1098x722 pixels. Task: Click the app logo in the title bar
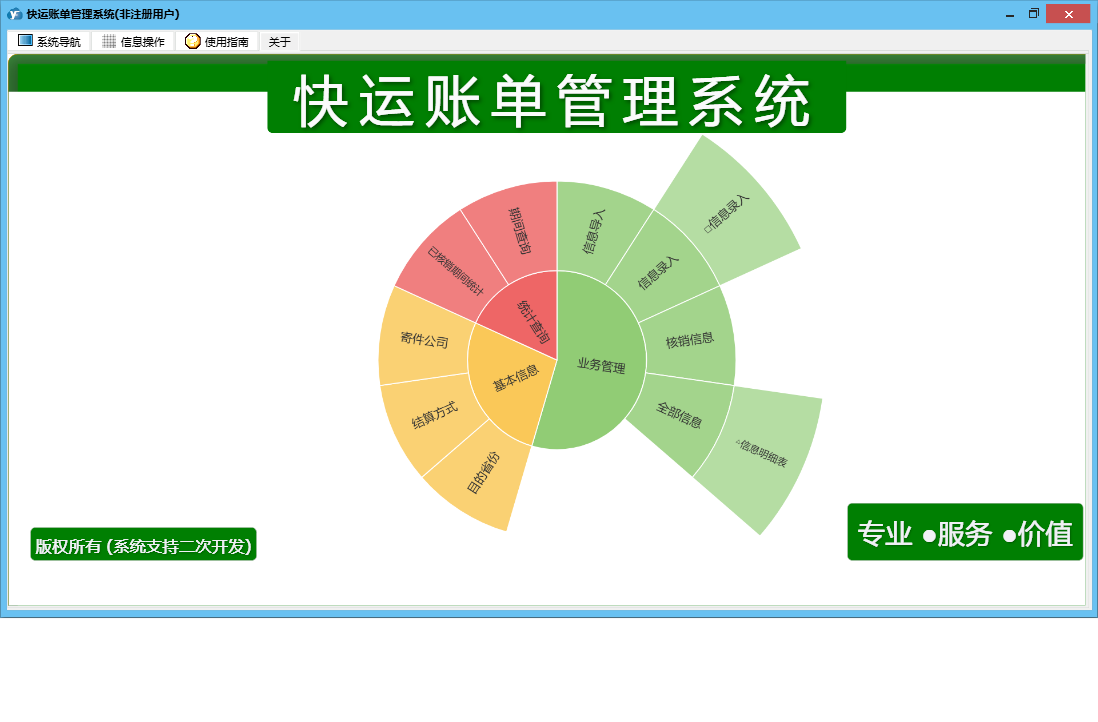point(14,14)
